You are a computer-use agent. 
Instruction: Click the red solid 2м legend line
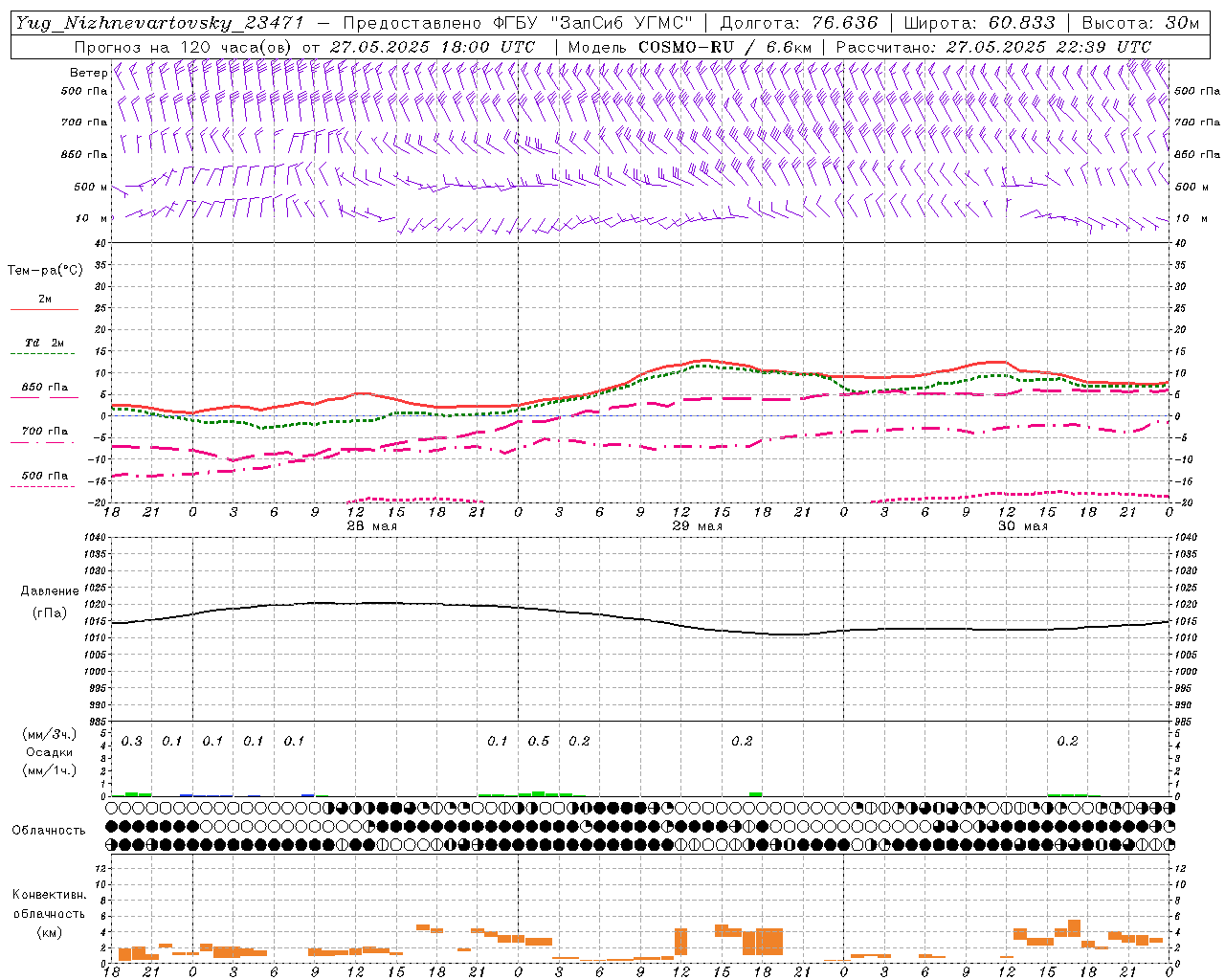[x=44, y=310]
